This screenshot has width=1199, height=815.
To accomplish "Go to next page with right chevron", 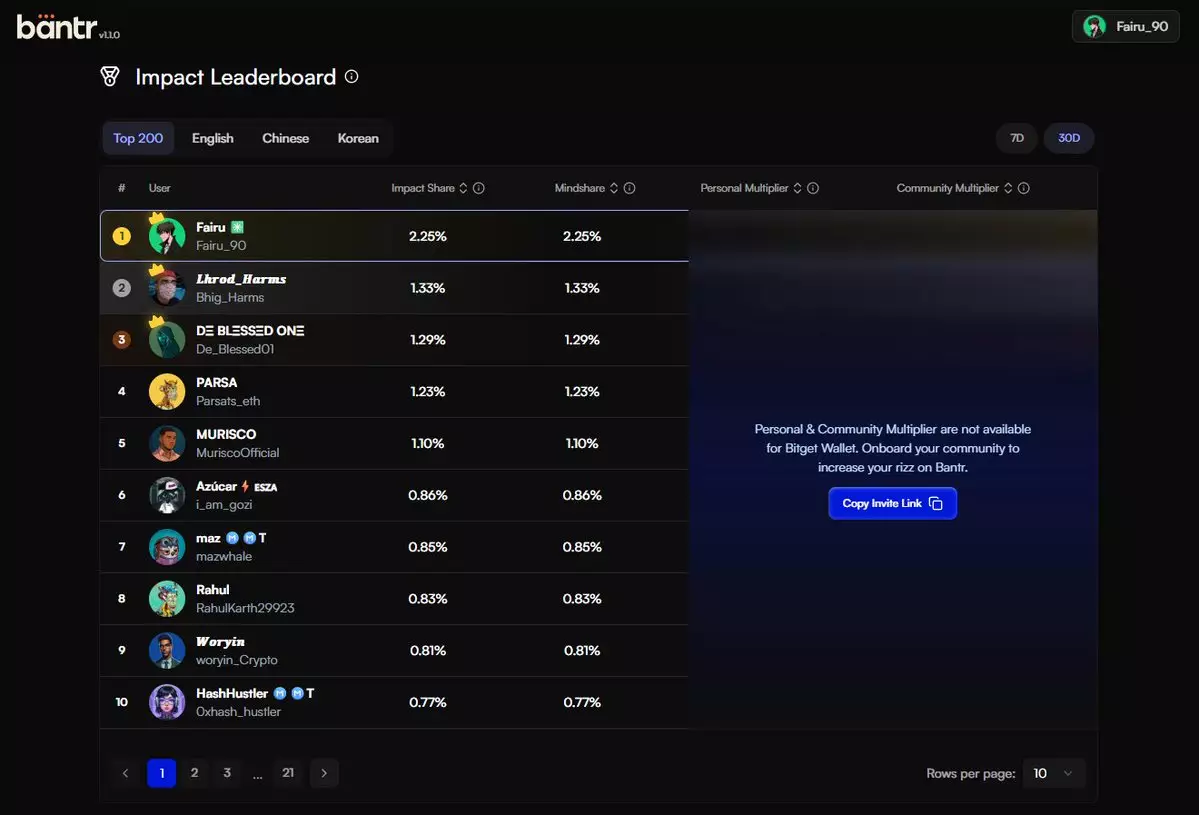I will click(324, 773).
